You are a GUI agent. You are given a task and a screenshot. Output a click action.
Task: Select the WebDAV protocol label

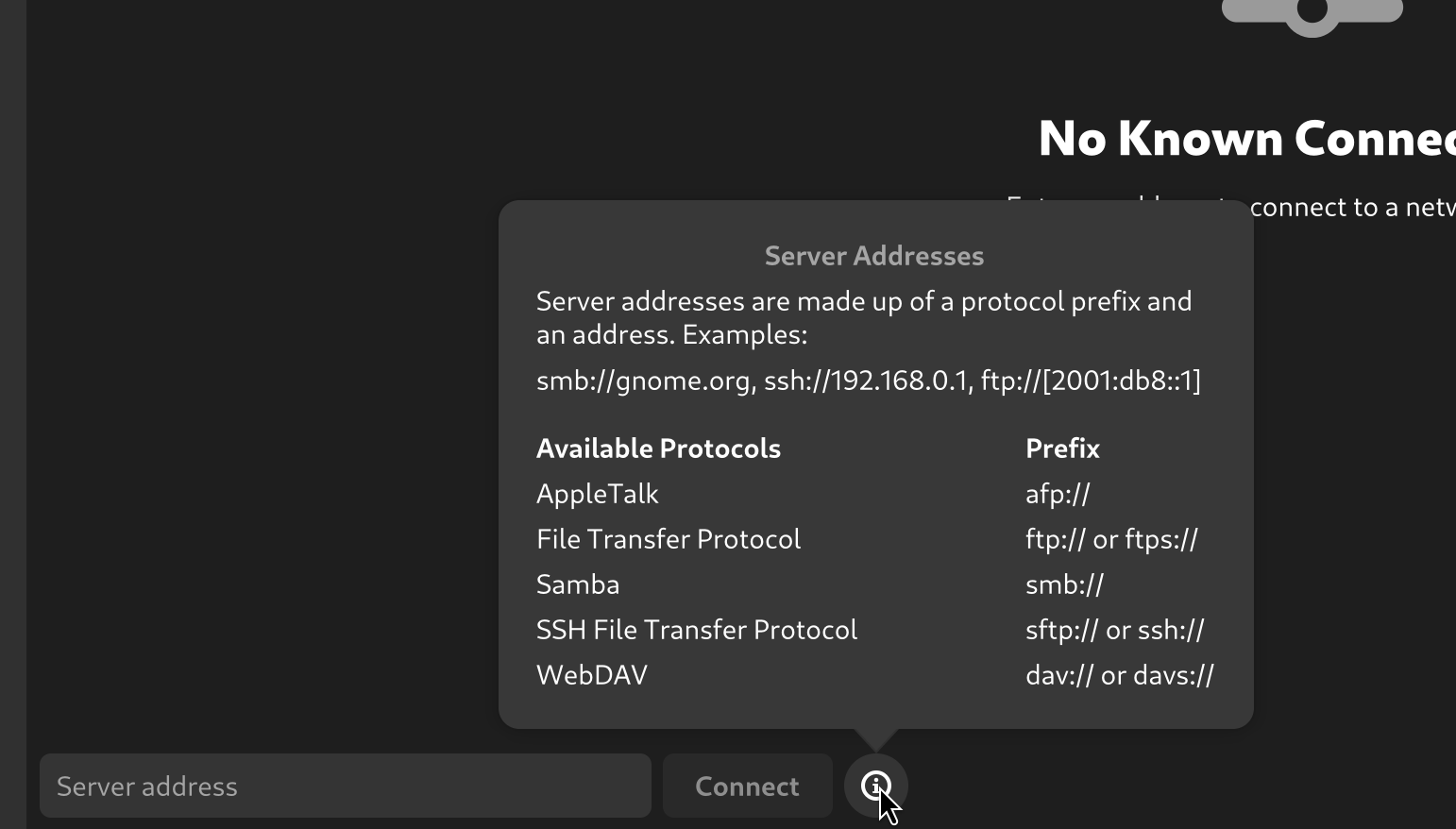point(592,675)
